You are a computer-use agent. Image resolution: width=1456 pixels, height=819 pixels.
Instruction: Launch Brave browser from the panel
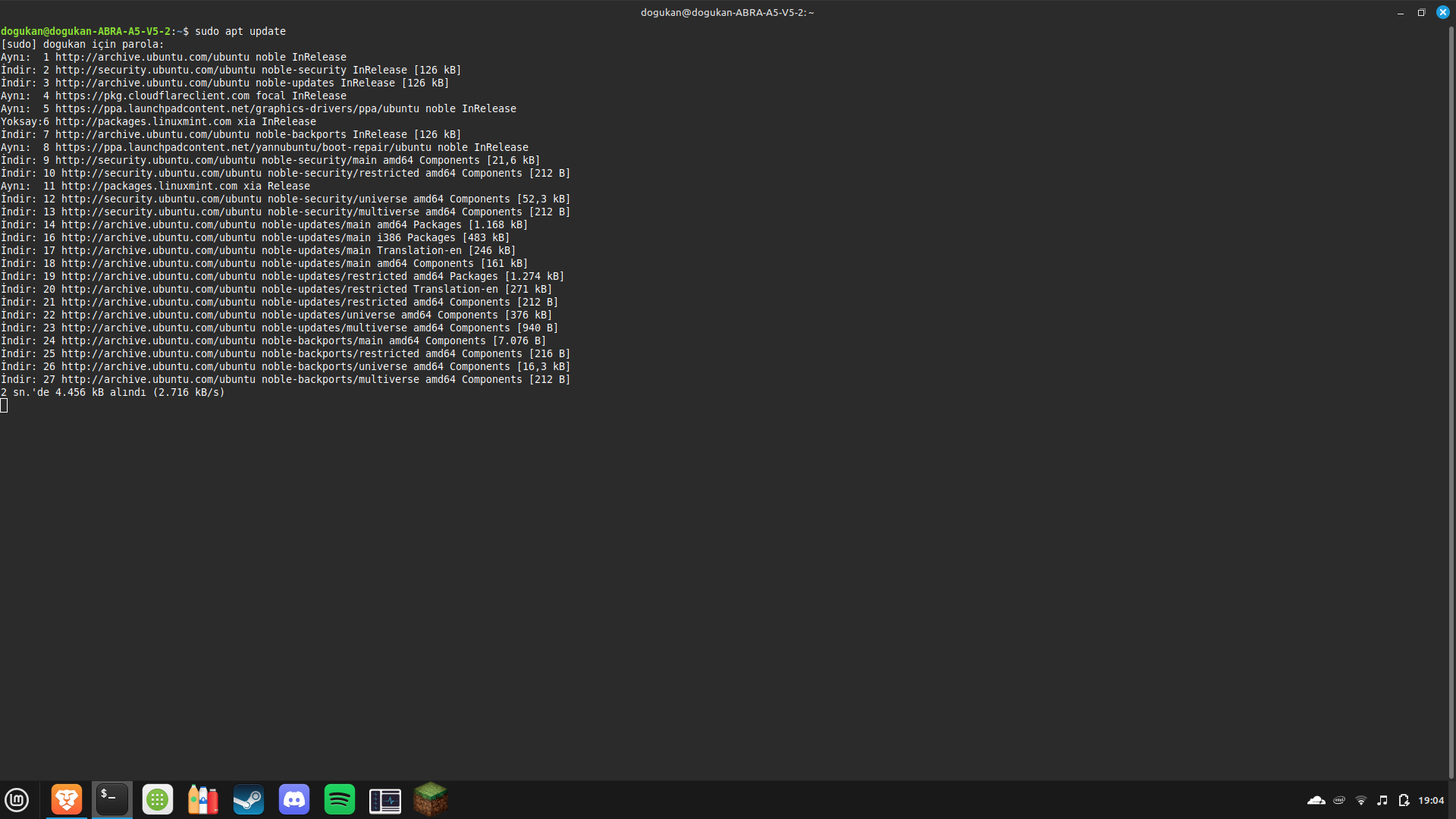click(x=67, y=799)
